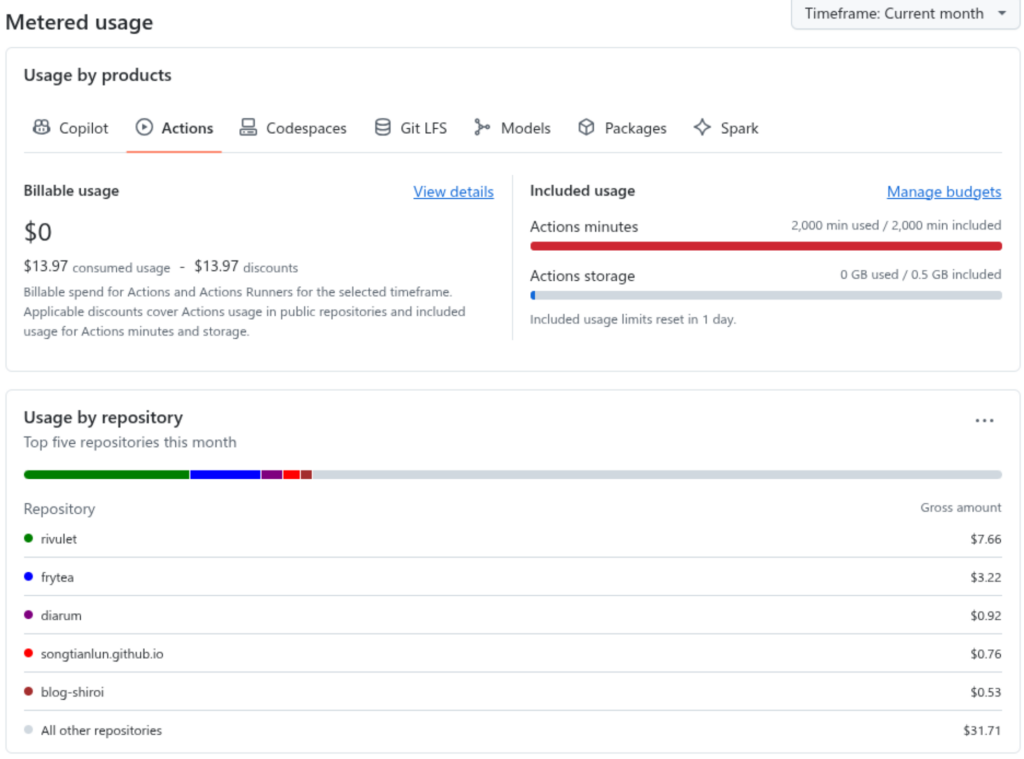
Task: Select the songtianlun.github.io repository name
Action: pyautogui.click(x=103, y=654)
